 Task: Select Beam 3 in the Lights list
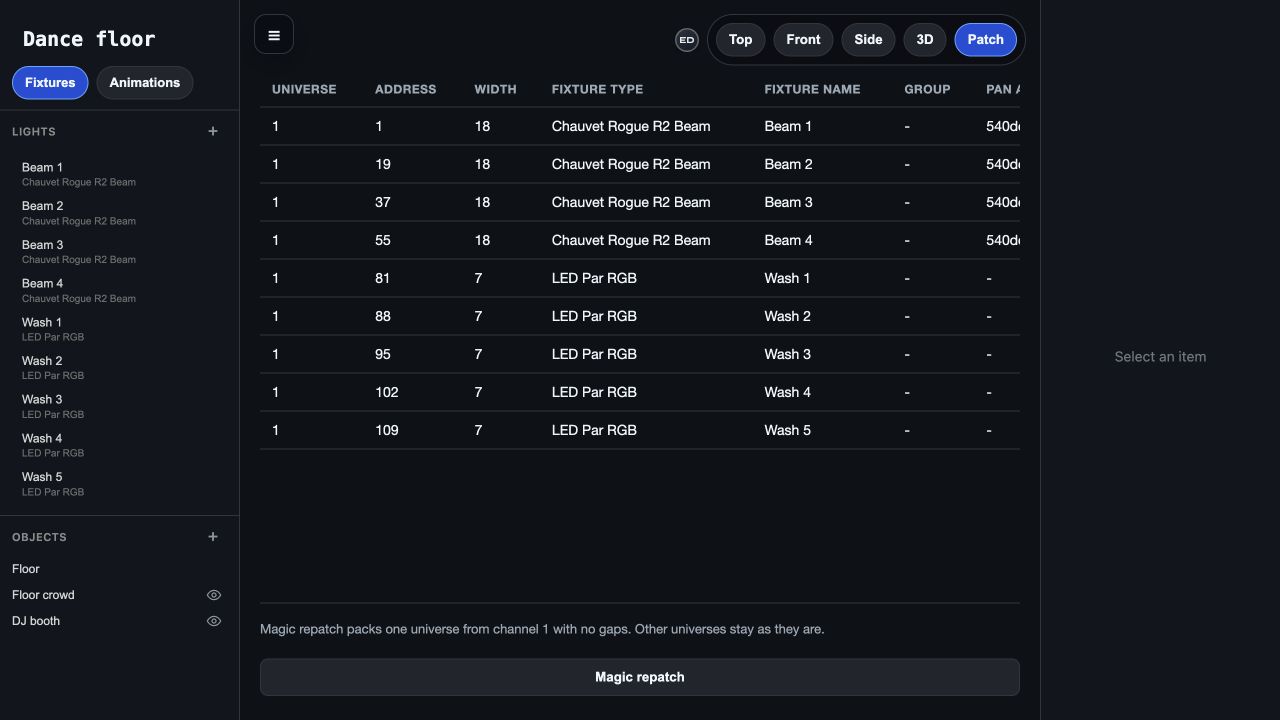(120, 252)
